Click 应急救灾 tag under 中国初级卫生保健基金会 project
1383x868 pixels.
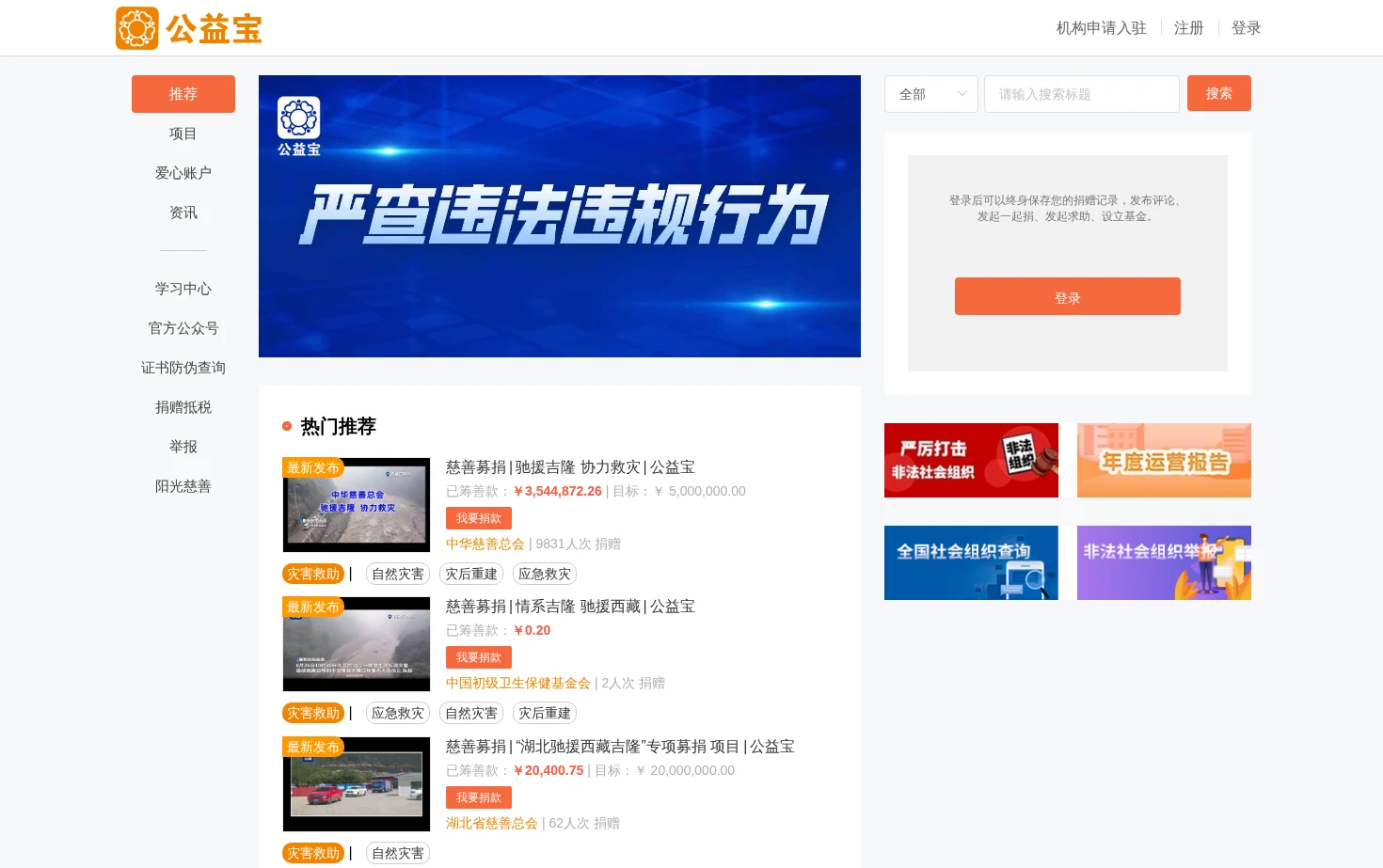pyautogui.click(x=398, y=713)
